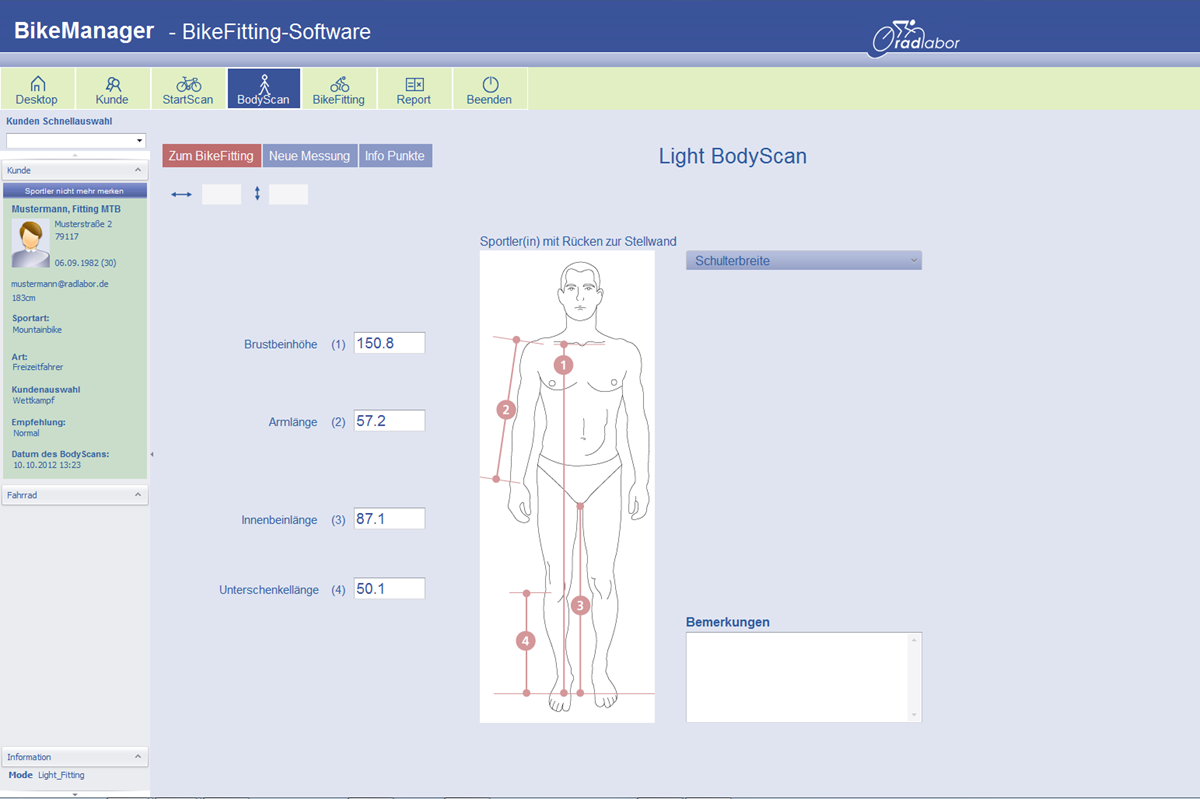The width and height of the screenshot is (1200, 799).
Task: Click the Unterschenkellänge value field
Action: 390,589
